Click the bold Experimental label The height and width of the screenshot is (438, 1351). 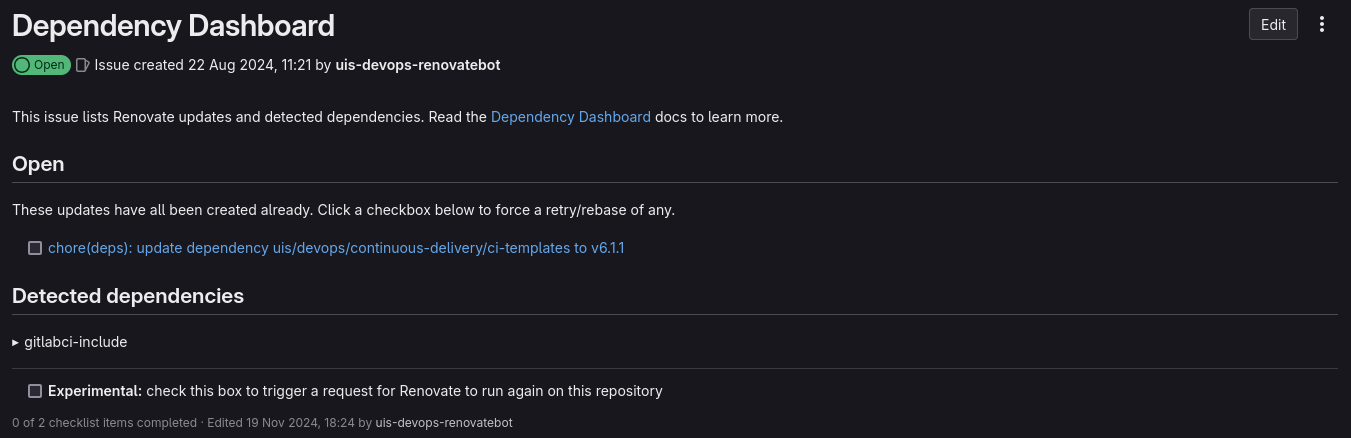tap(95, 391)
